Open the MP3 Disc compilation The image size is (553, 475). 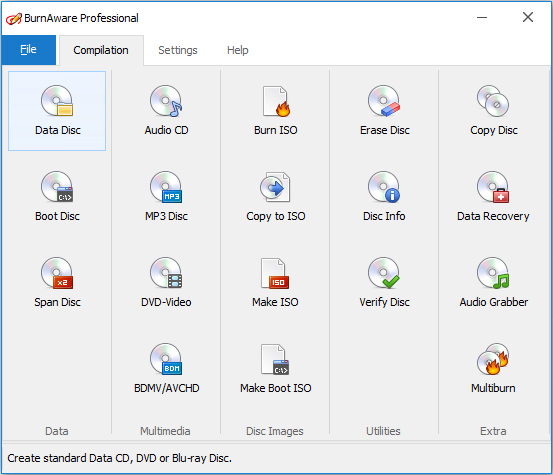(x=166, y=197)
